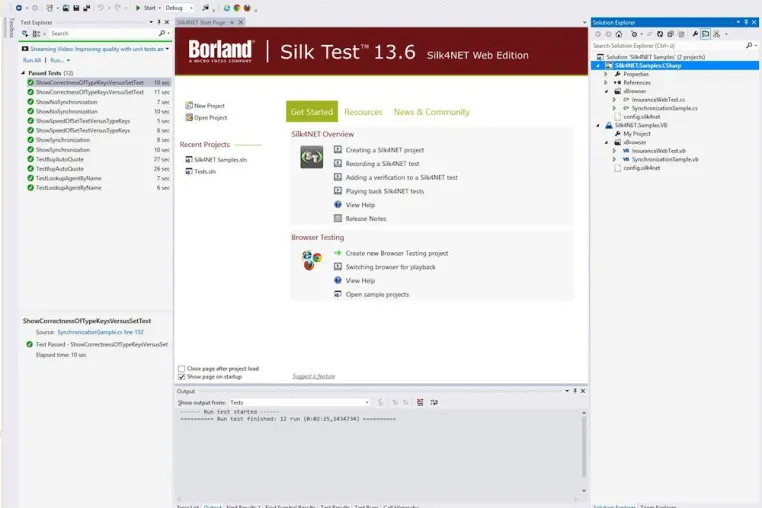Uncheck Show page on startup checkbox
This screenshot has width=762, height=508.
181,377
